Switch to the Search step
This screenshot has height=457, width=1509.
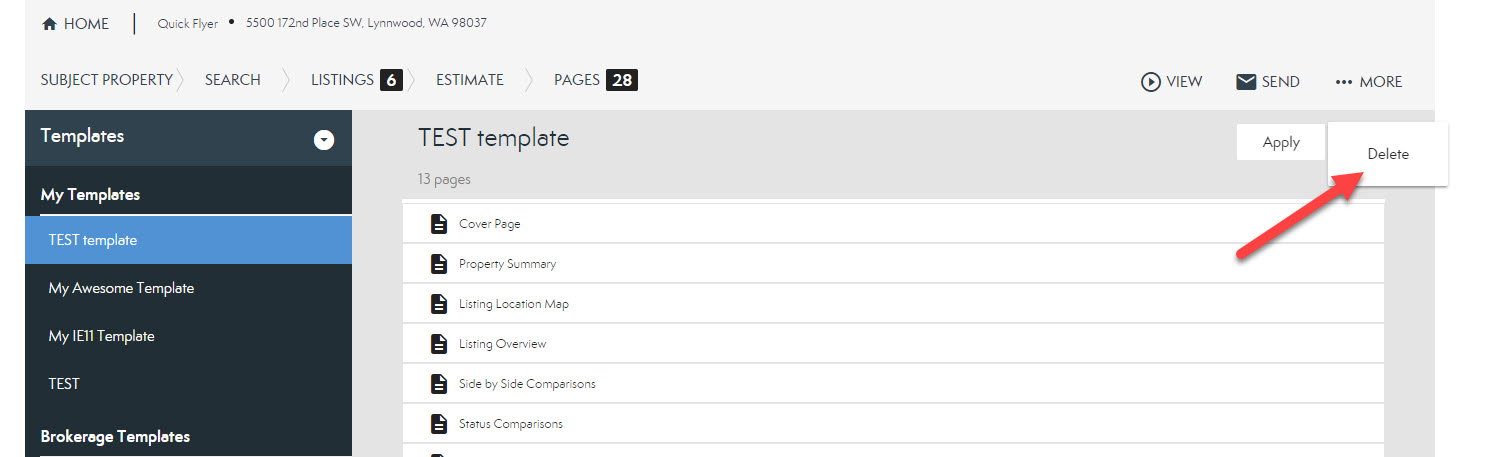click(x=232, y=80)
